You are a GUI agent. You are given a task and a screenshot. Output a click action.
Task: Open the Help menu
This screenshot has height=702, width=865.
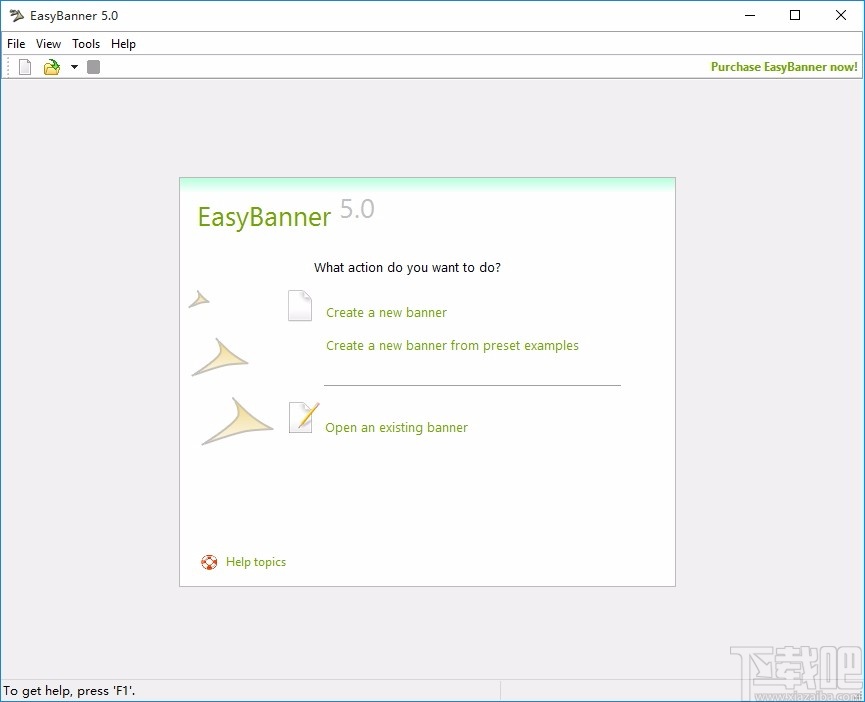click(x=123, y=43)
